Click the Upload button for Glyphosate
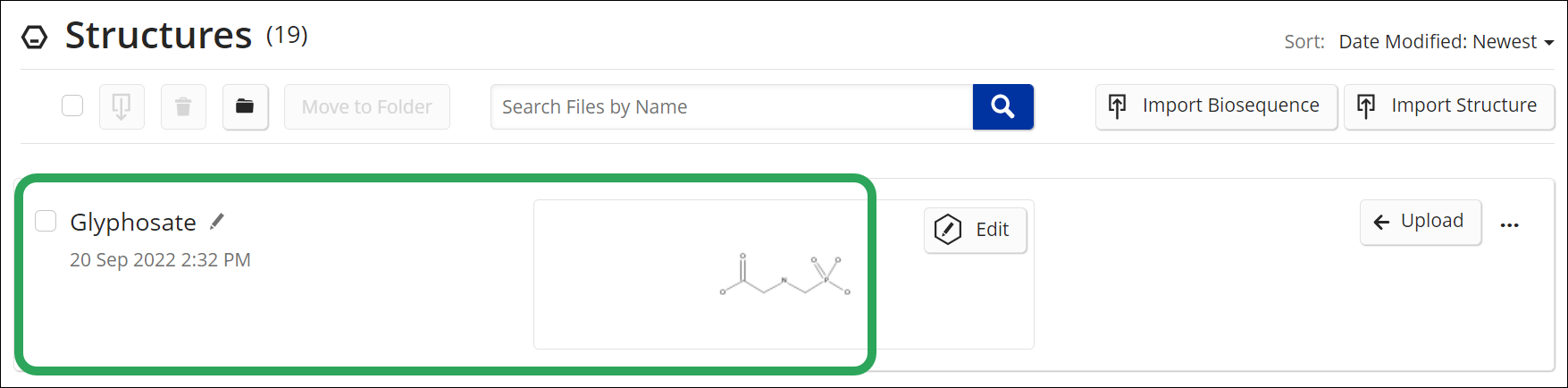This screenshot has width=1568, height=388. (x=1421, y=222)
